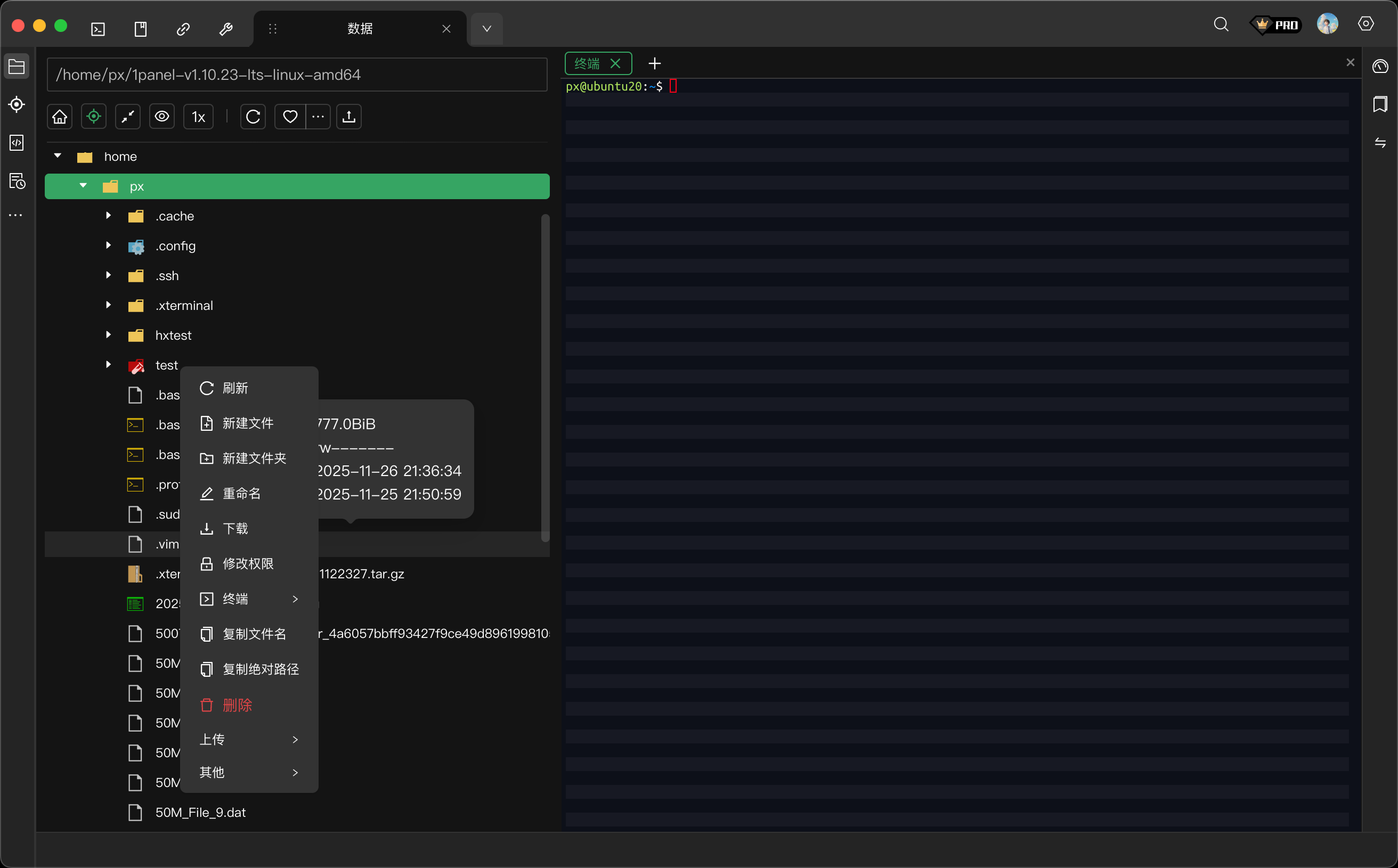This screenshot has height=868, width=1398.
Task: Click the performance gauge icon on the right sidebar
Action: coord(1380,67)
